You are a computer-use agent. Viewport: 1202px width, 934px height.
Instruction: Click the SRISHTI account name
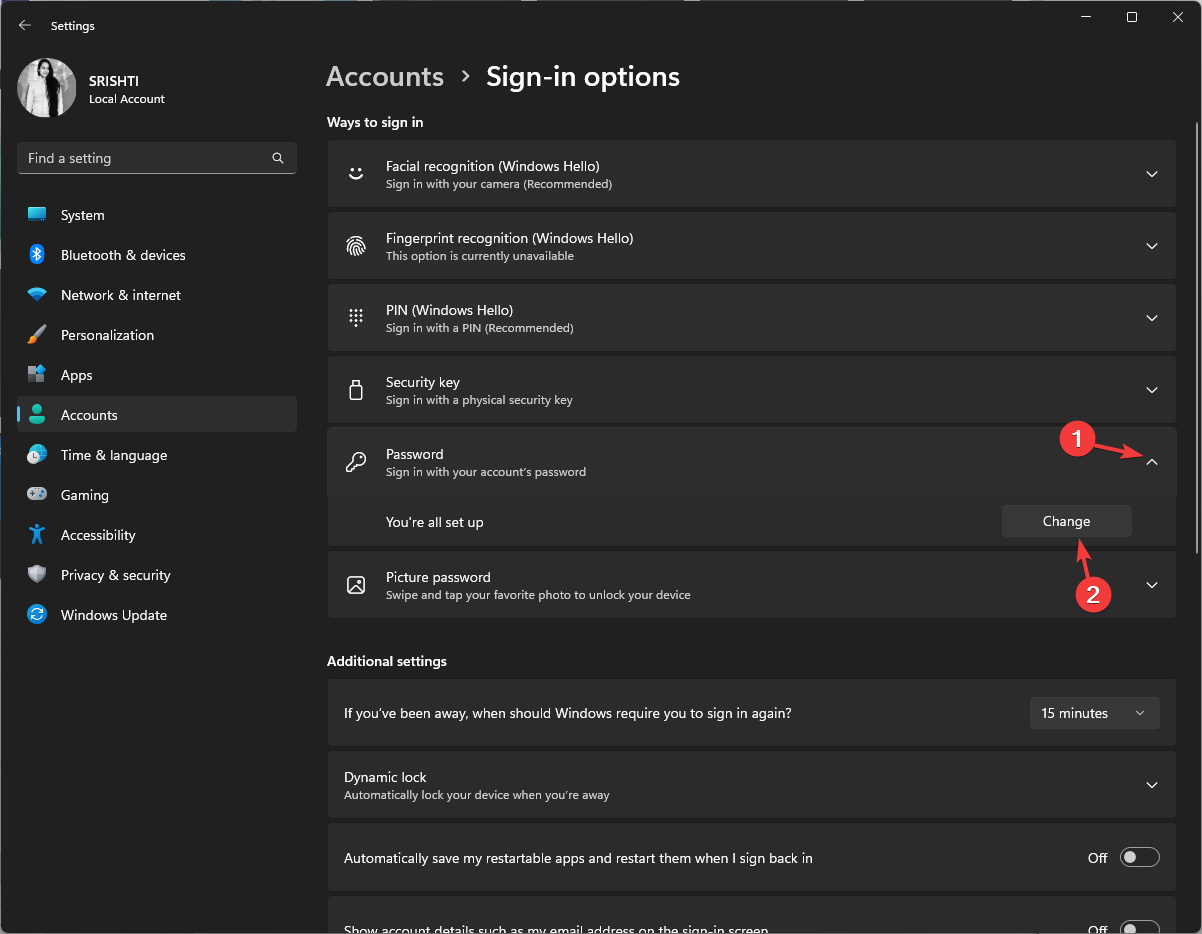pos(114,81)
